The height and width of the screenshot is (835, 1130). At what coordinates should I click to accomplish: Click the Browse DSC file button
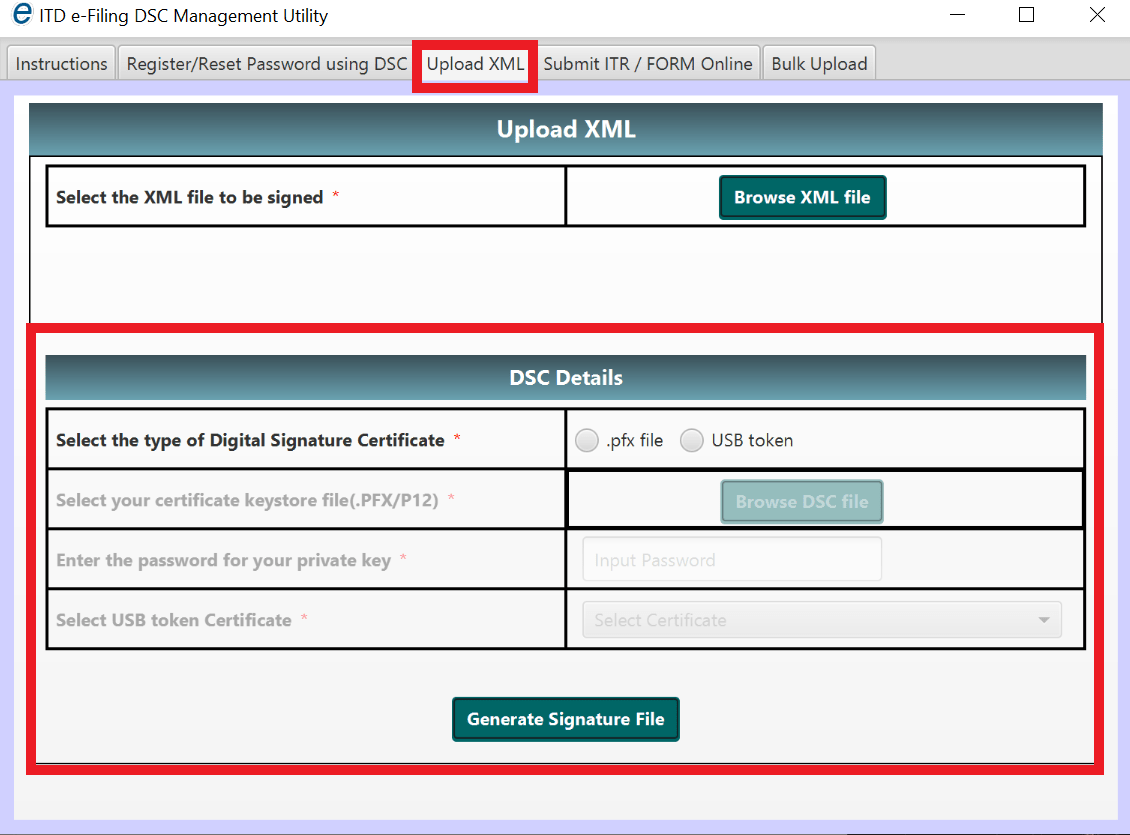pyautogui.click(x=801, y=501)
